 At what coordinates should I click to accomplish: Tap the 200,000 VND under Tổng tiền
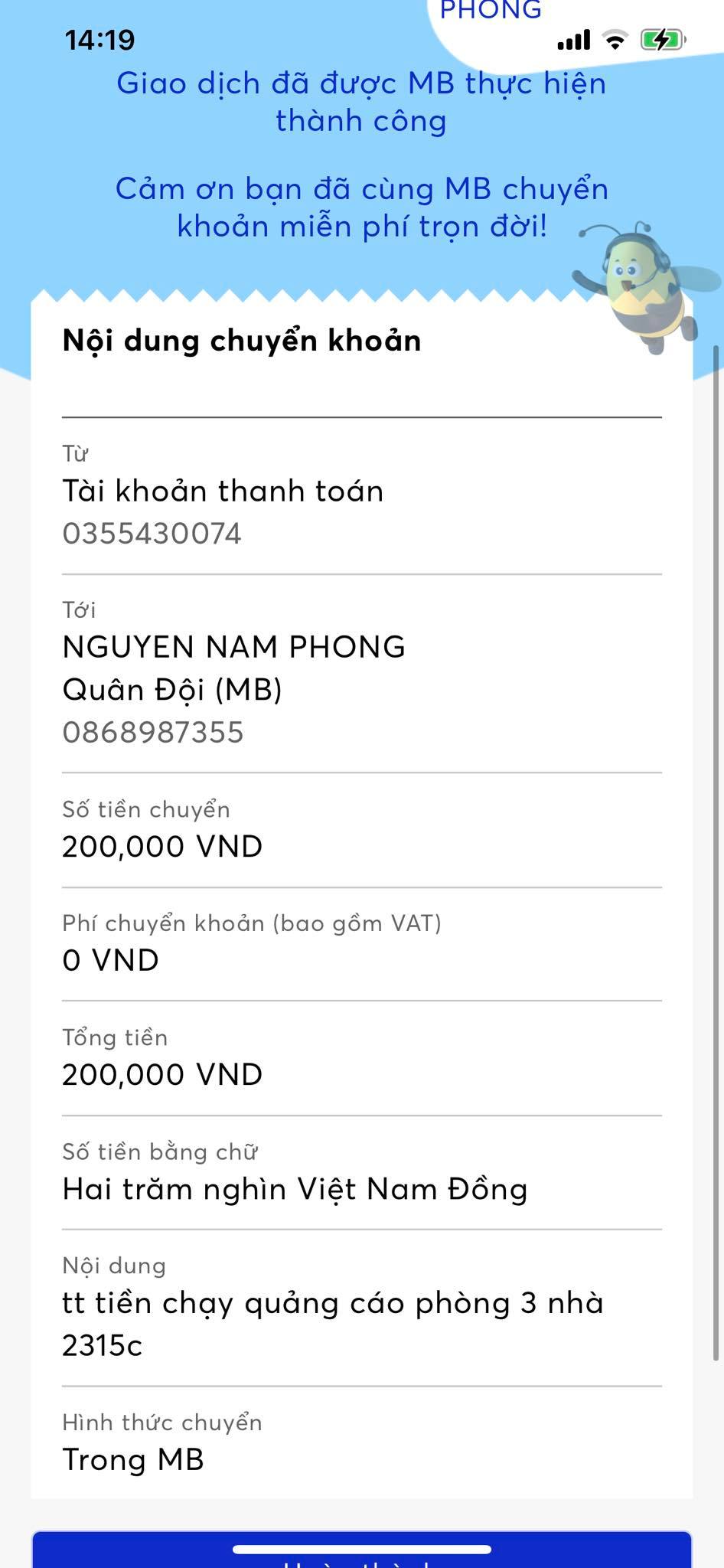[x=162, y=1075]
